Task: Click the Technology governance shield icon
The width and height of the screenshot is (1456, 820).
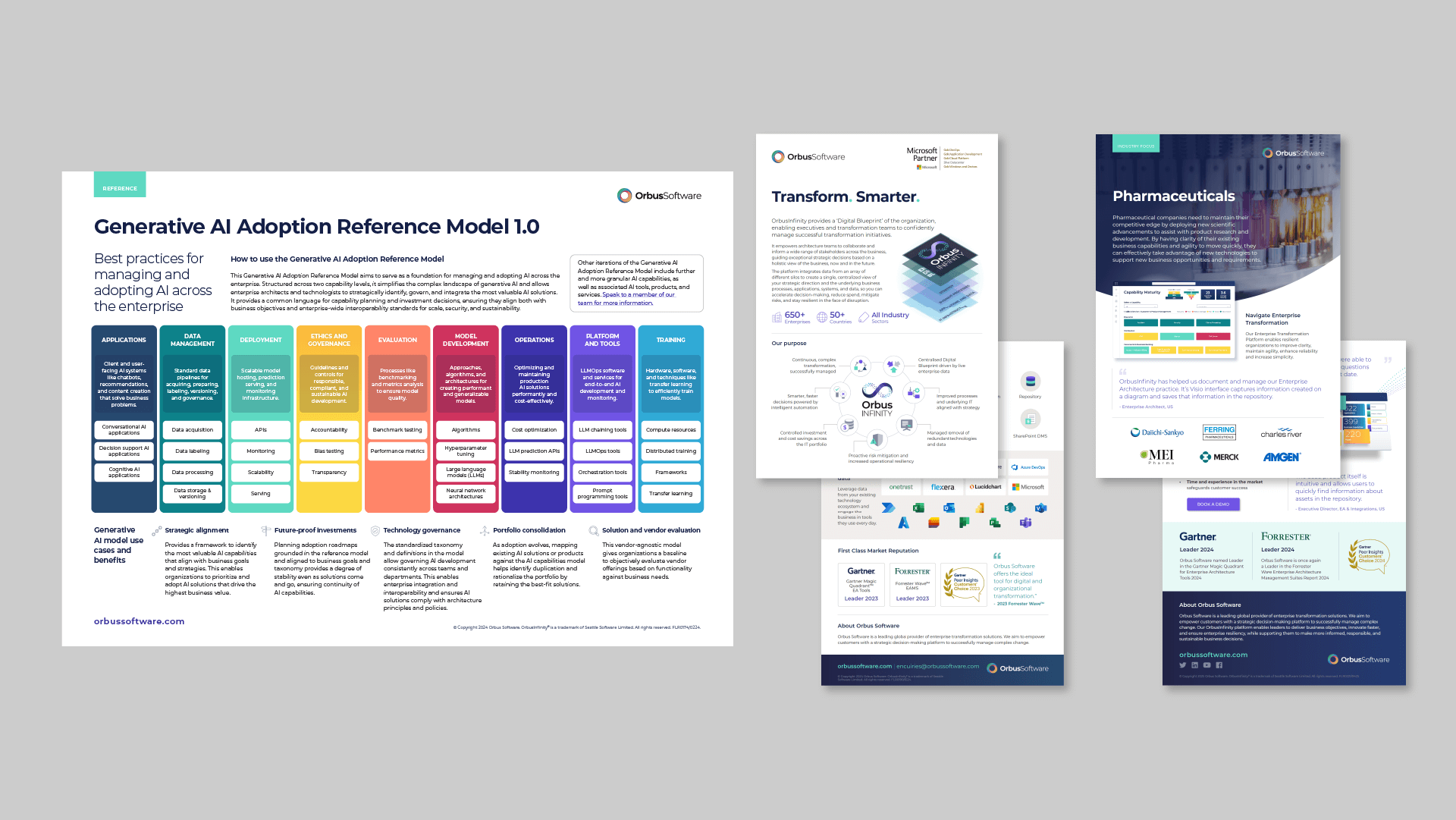Action: [375, 531]
